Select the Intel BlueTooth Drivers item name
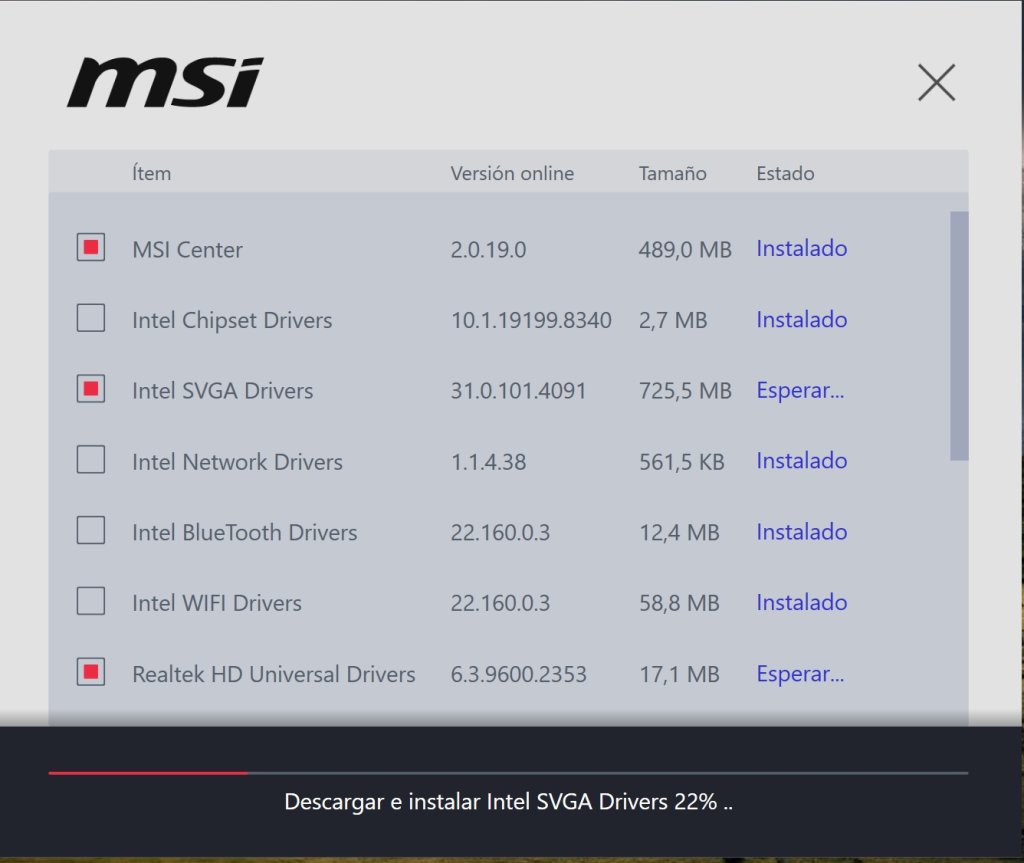1024x863 pixels. coord(244,532)
